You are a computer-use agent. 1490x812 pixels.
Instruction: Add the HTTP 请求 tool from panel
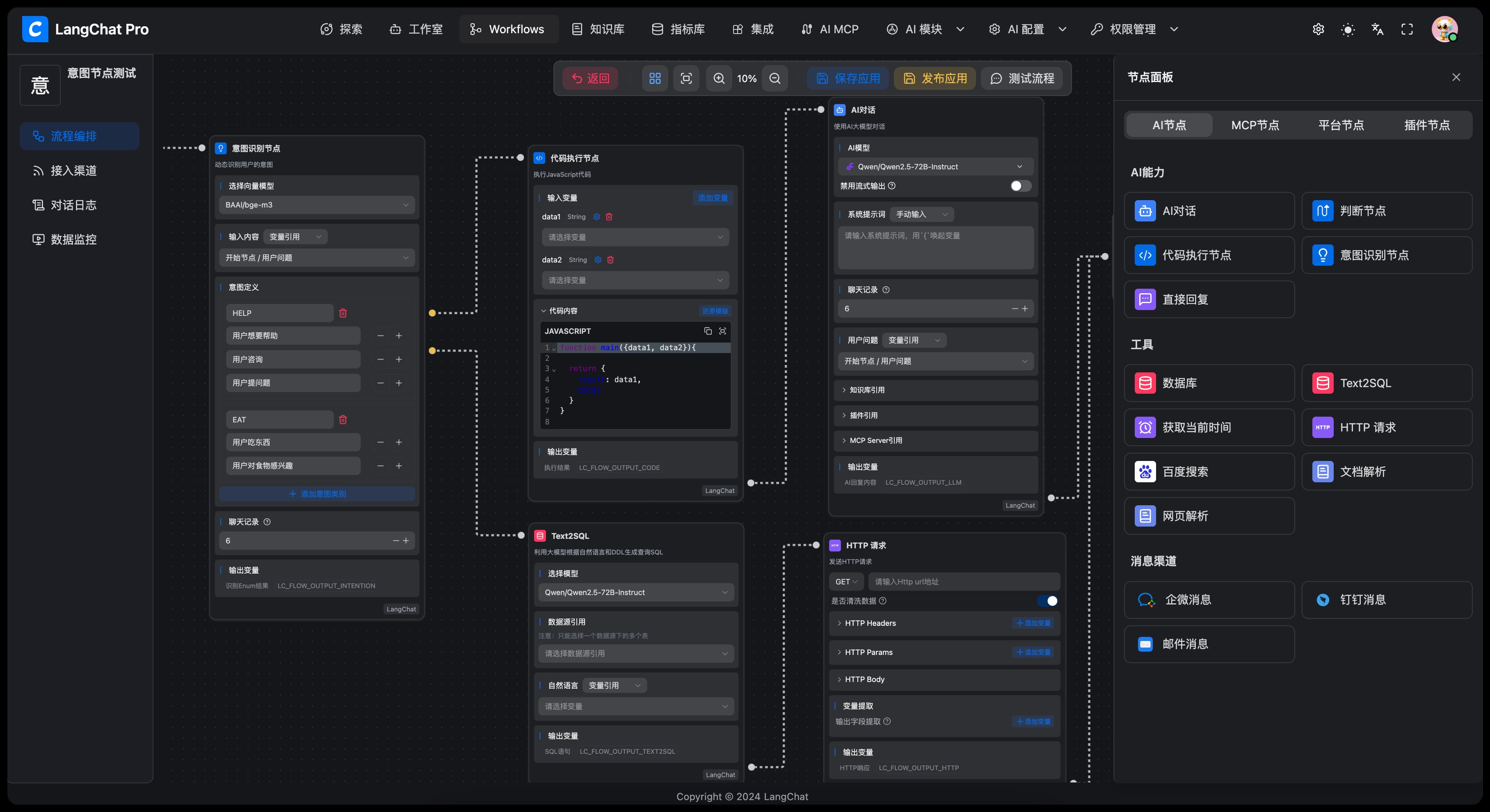coord(1387,427)
